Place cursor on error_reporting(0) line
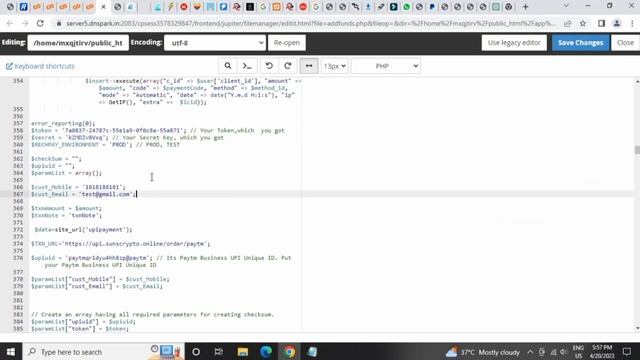The image size is (640, 360). click(x=63, y=123)
